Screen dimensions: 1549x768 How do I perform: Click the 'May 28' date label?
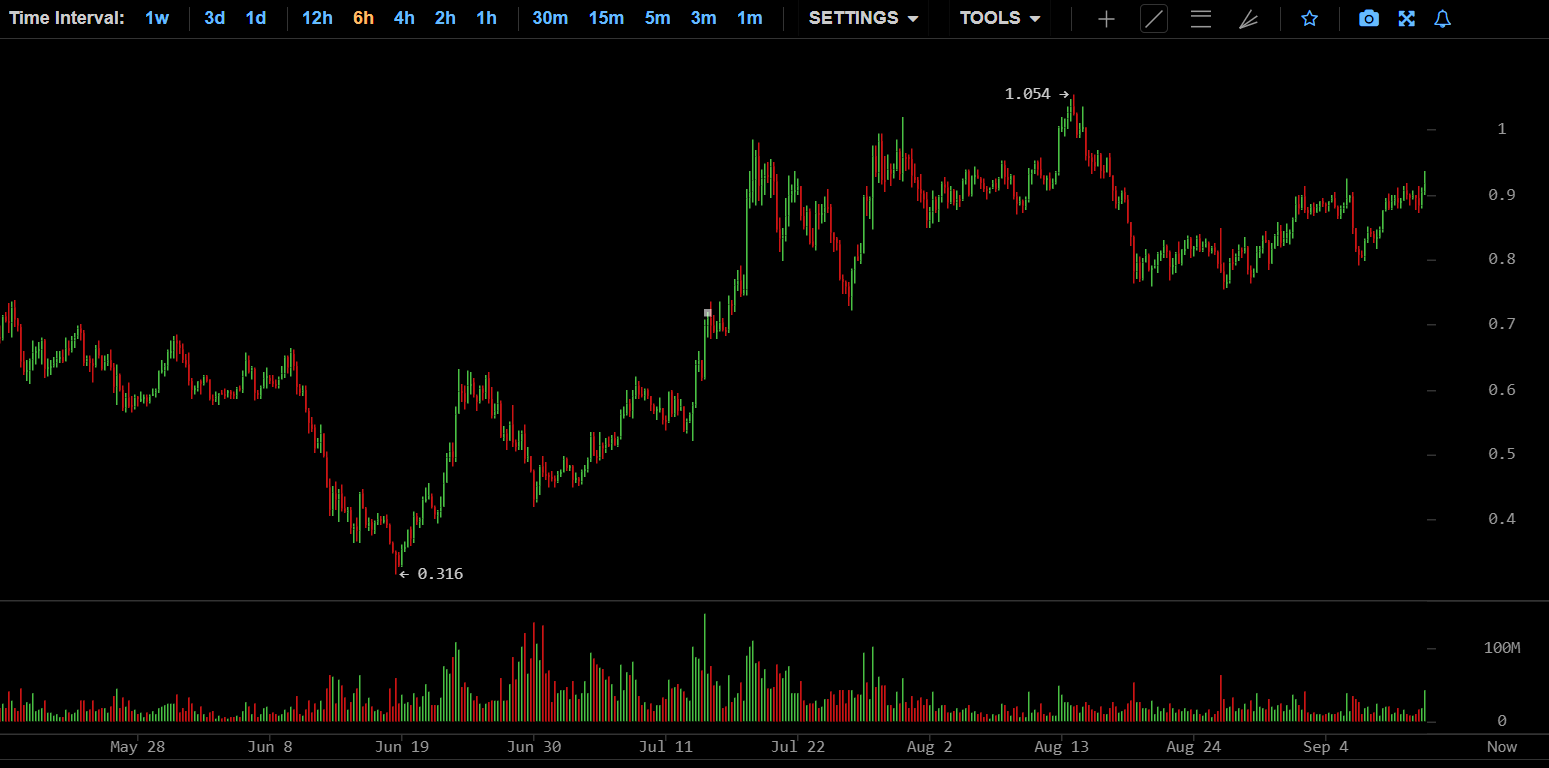click(138, 747)
